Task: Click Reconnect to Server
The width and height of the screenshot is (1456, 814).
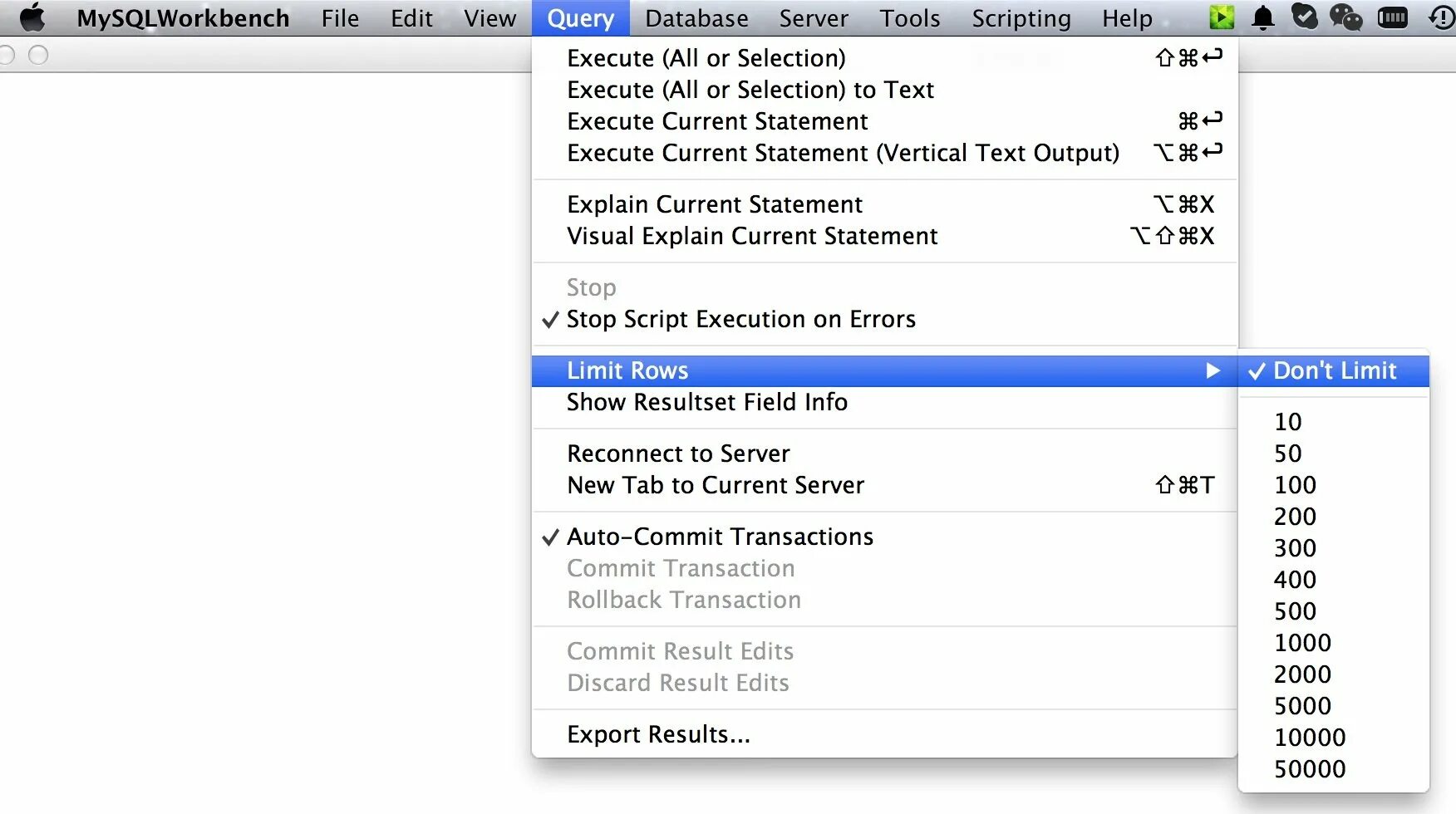Action: point(678,454)
